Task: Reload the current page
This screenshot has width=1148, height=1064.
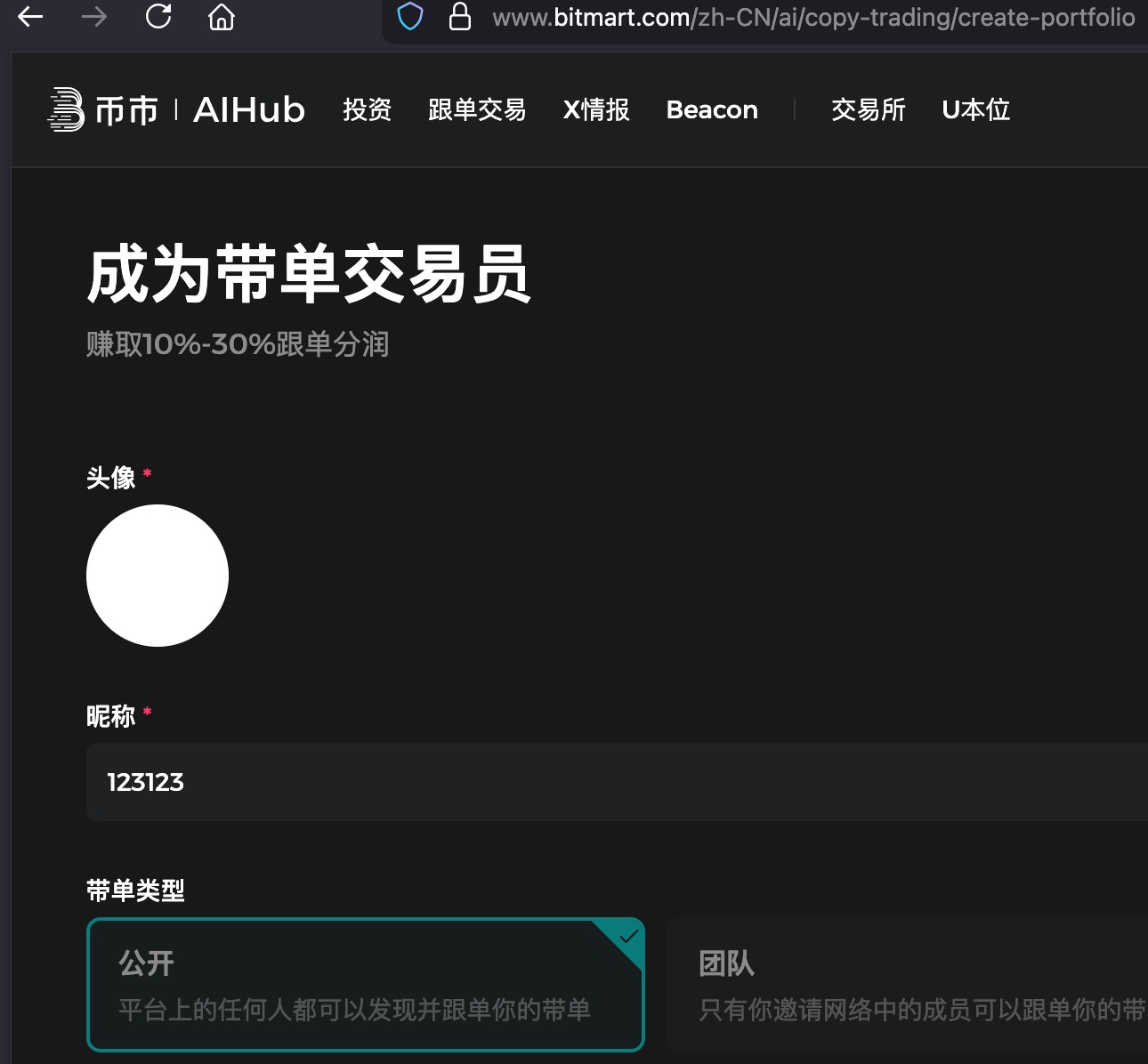Action: (158, 17)
